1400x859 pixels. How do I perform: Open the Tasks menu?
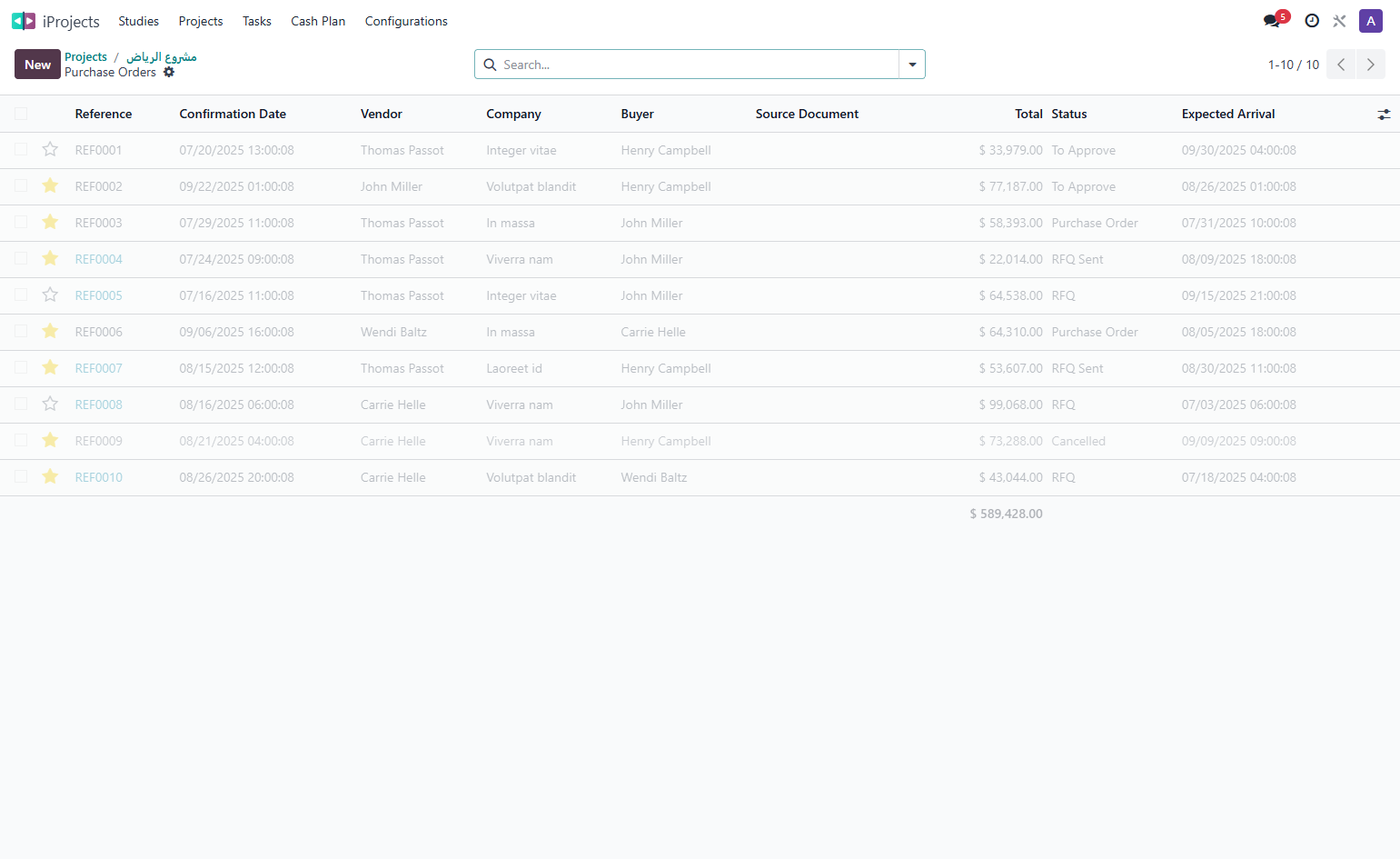tap(257, 21)
